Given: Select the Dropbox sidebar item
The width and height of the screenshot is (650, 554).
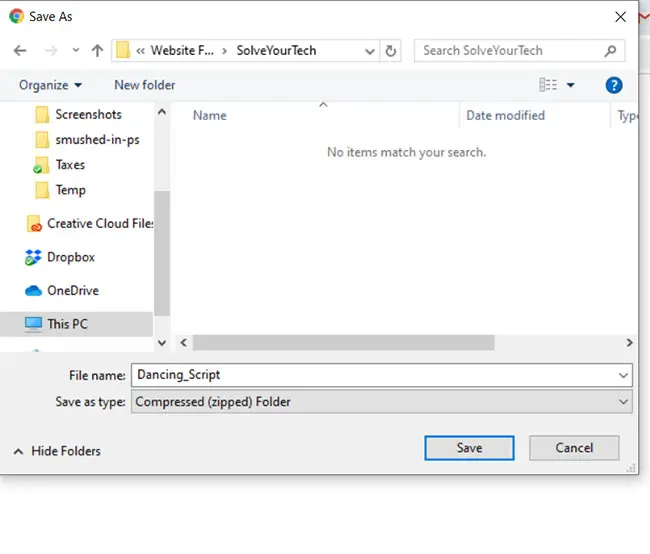Looking at the screenshot, I should click(70, 257).
